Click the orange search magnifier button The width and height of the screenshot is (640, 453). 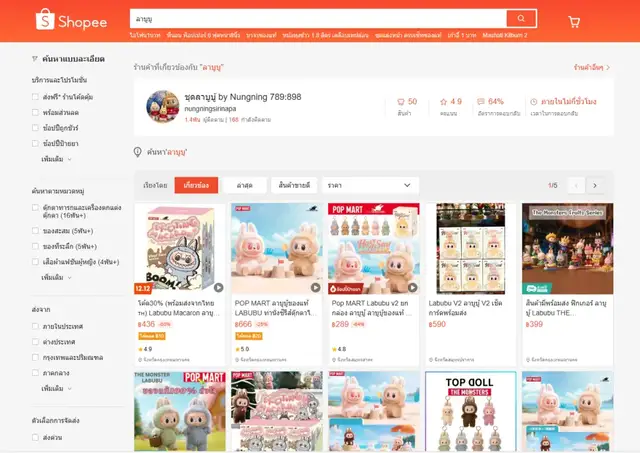(521, 18)
